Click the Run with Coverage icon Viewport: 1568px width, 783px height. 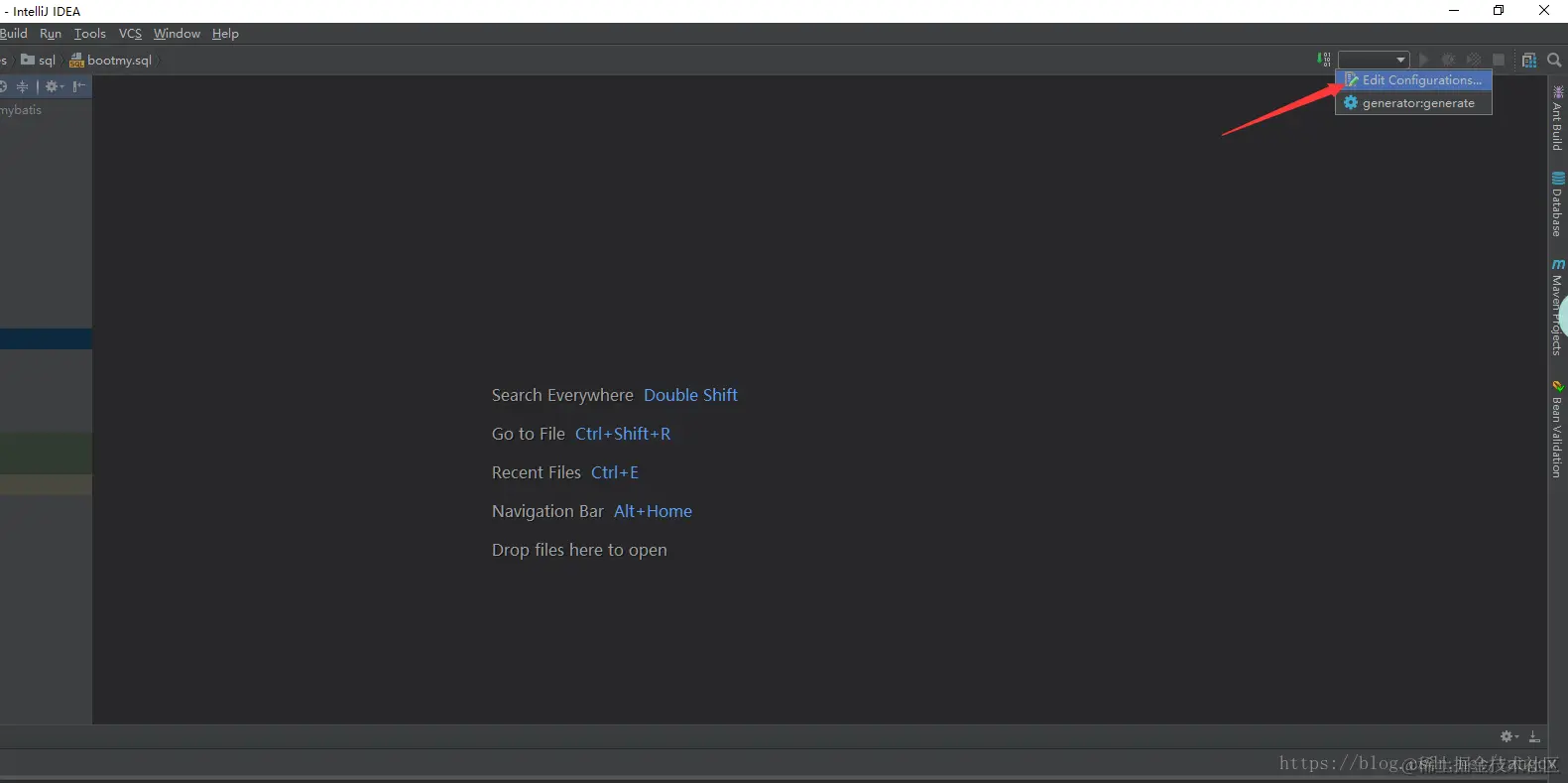pyautogui.click(x=1474, y=60)
